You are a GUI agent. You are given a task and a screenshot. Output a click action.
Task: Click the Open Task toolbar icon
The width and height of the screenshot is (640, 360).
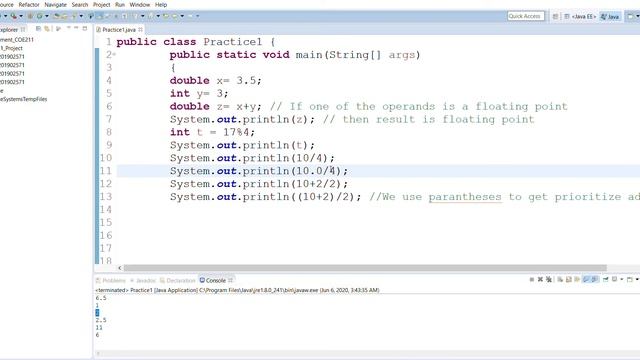(x=64, y=16)
